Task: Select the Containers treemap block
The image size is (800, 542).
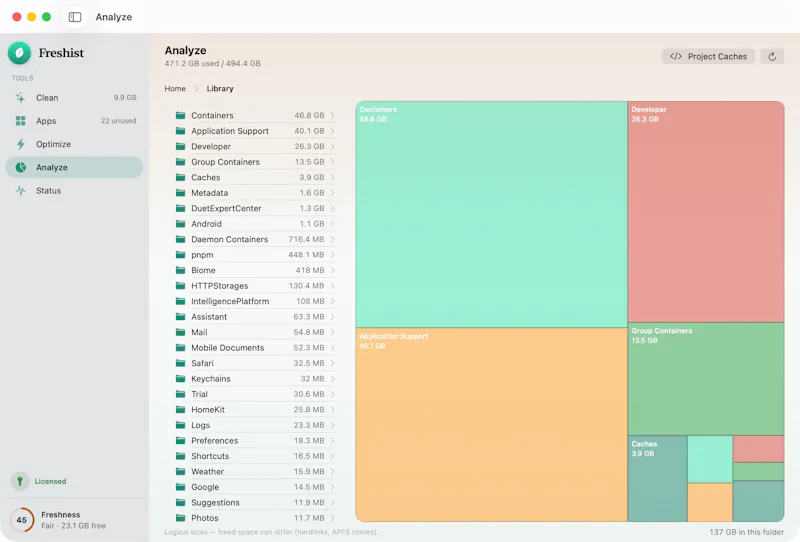Action: [491, 214]
